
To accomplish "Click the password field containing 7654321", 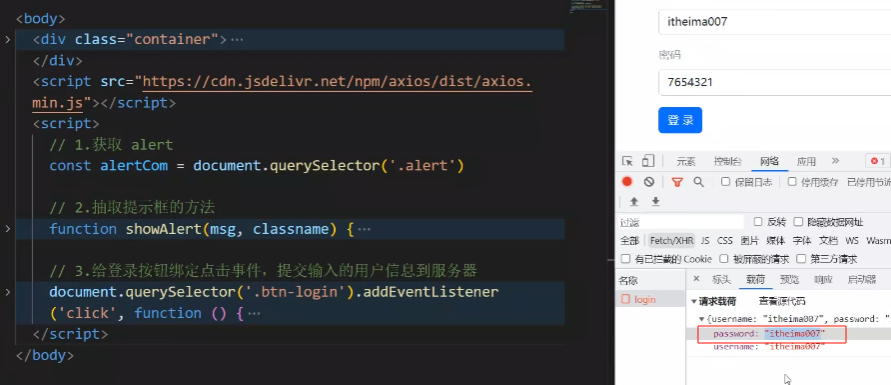I will click(x=775, y=82).
